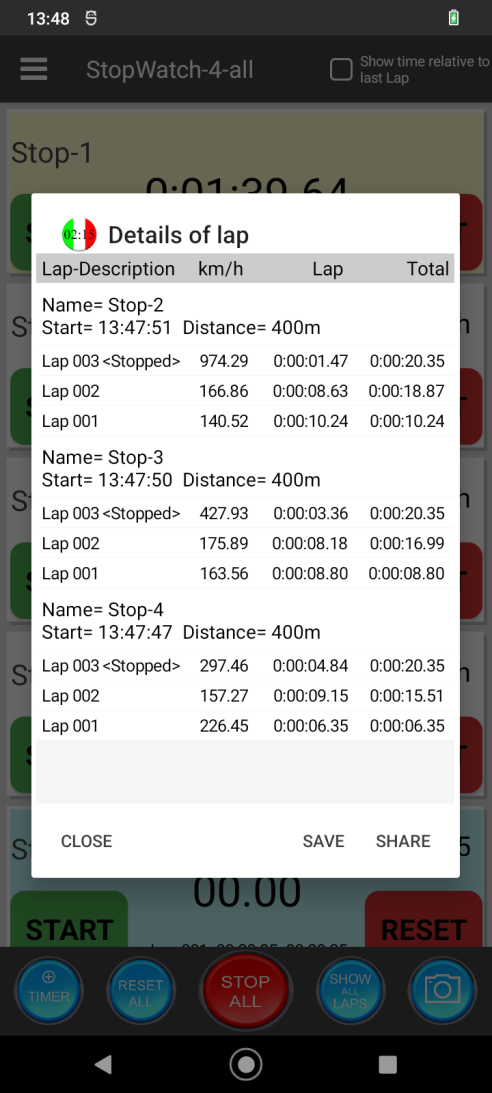This screenshot has width=492, height=1093.
Task: Tap the Show All Laps button
Action: [x=350, y=989]
